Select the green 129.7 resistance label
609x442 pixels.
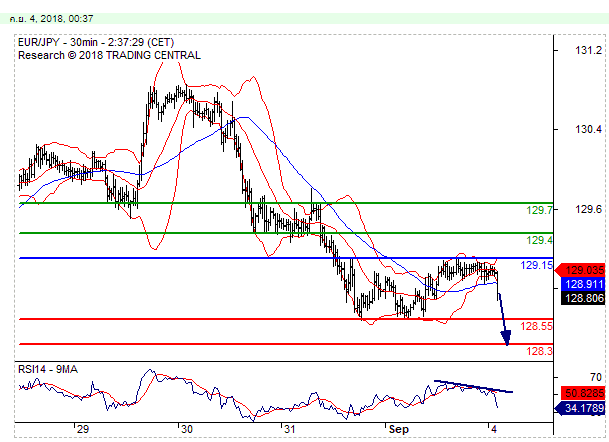(x=539, y=211)
